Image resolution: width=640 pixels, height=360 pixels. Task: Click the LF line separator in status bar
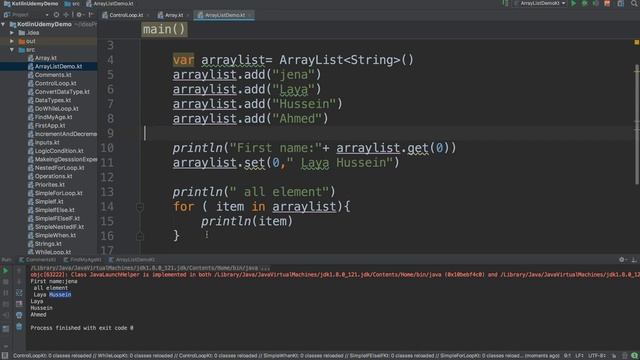click(x=579, y=356)
